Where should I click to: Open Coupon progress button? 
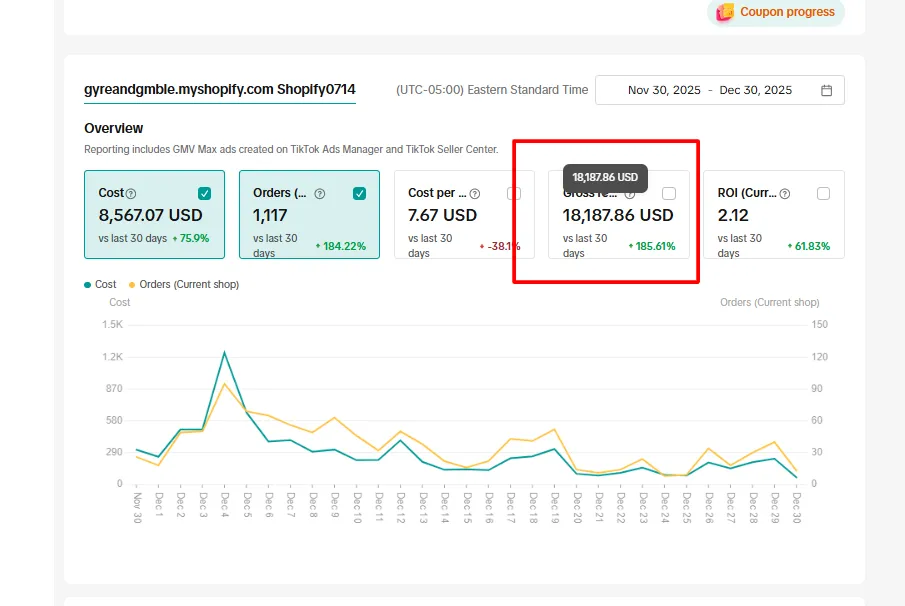(x=776, y=12)
